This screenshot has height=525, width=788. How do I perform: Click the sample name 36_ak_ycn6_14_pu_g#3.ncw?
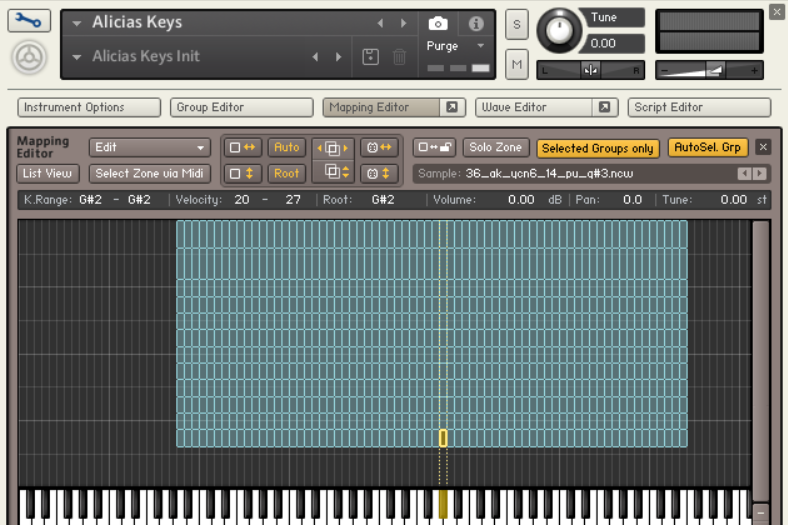[549, 174]
